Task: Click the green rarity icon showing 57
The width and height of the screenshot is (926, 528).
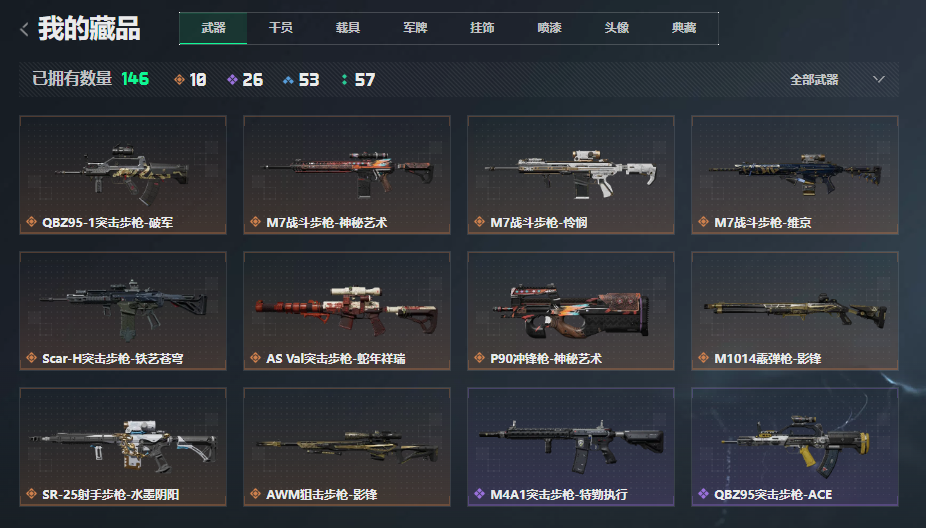Action: coord(344,79)
